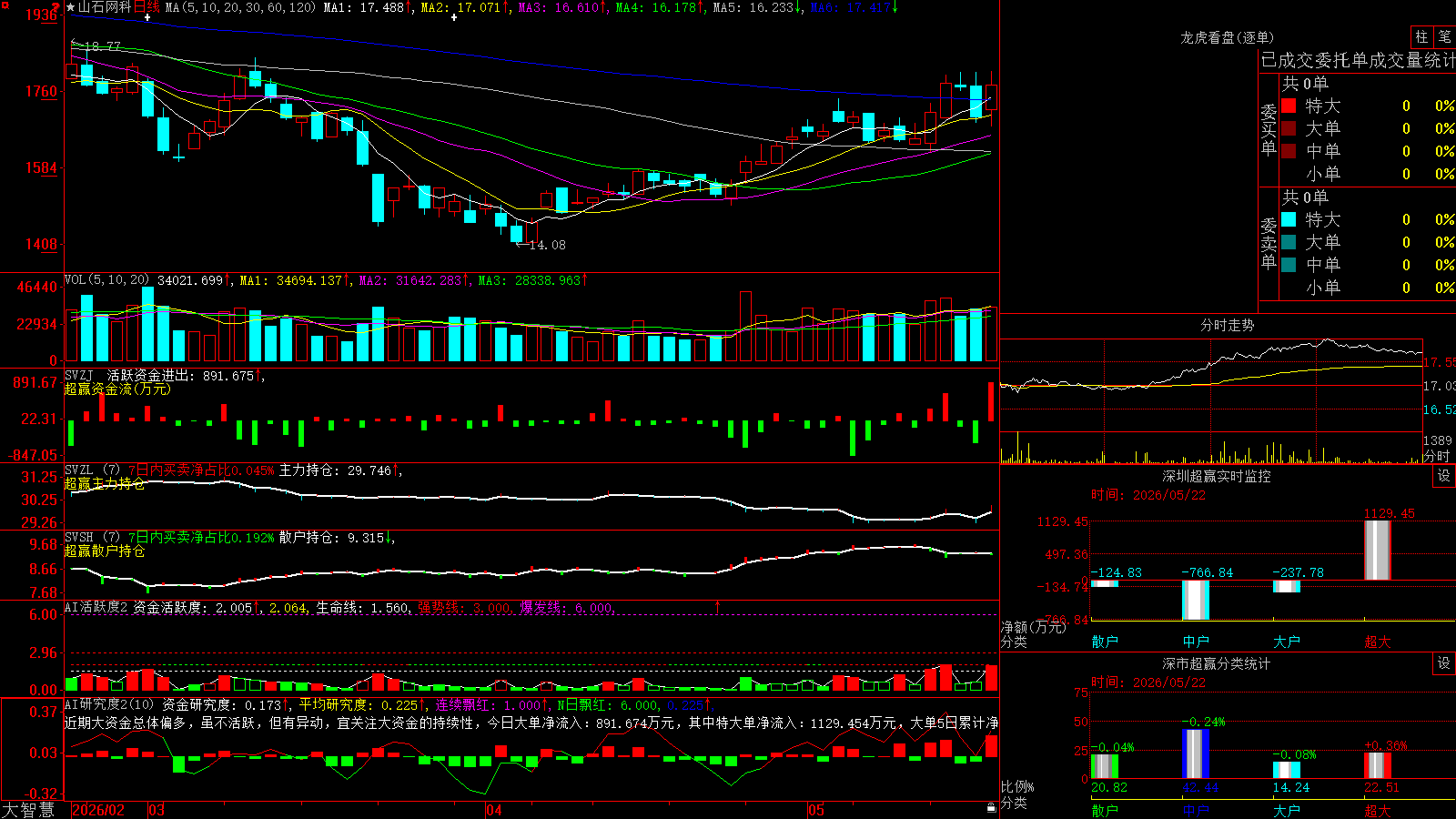Screen dimensions: 1456x819
Task: Click the red question mark icon above 1936
Action: [x=56, y=6]
